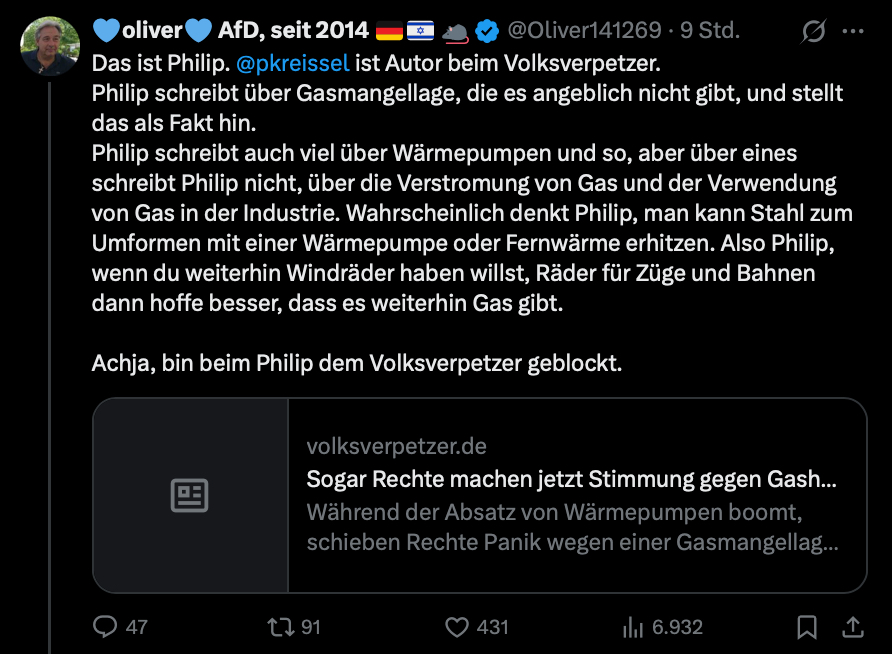The height and width of the screenshot is (654, 892).
Task: Click the 'Achja, bin beim Philip' text line
Action: point(357,363)
